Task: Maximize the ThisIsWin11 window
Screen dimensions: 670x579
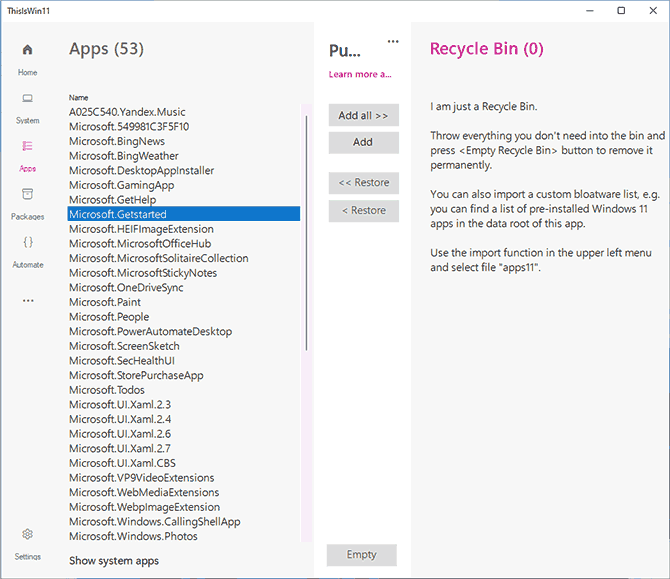Action: (x=621, y=11)
